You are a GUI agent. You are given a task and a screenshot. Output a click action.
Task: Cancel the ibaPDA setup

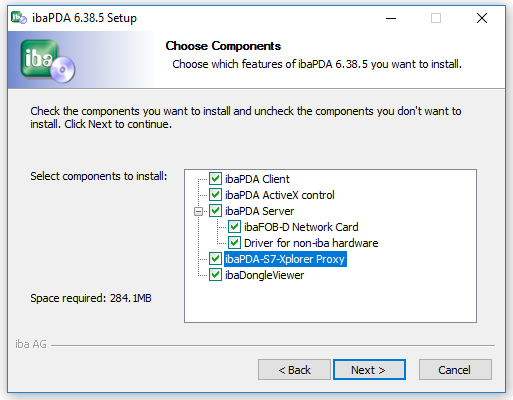(455, 370)
